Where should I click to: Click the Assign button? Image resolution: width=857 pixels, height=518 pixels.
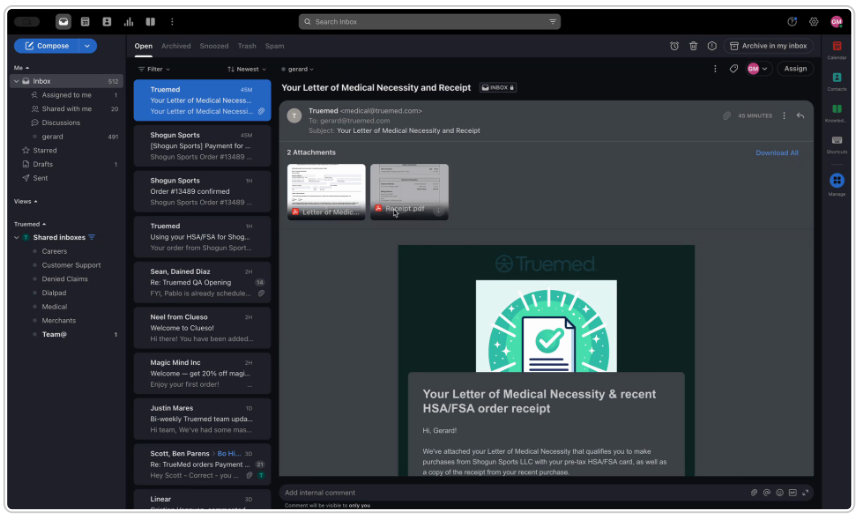click(795, 69)
